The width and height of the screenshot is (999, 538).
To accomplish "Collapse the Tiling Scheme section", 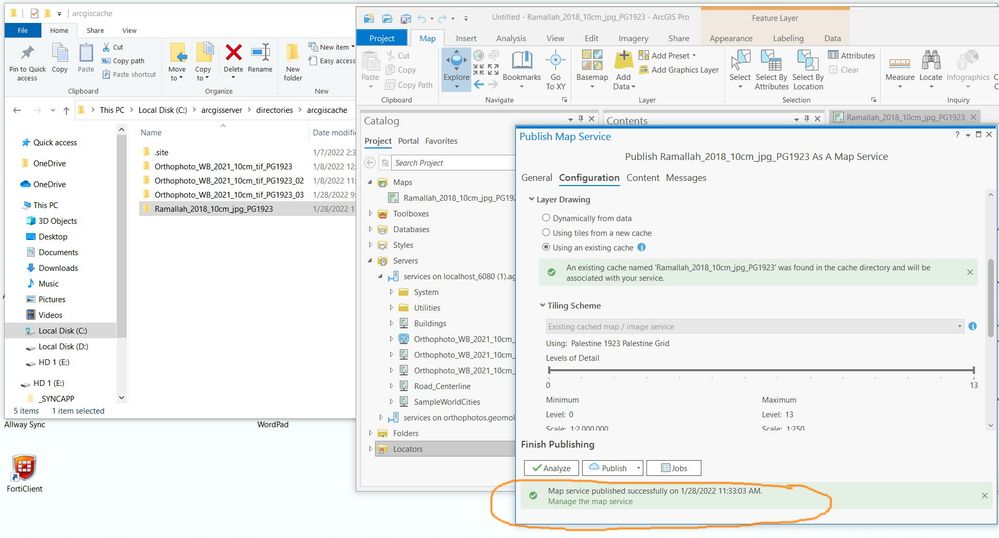I will tap(542, 305).
